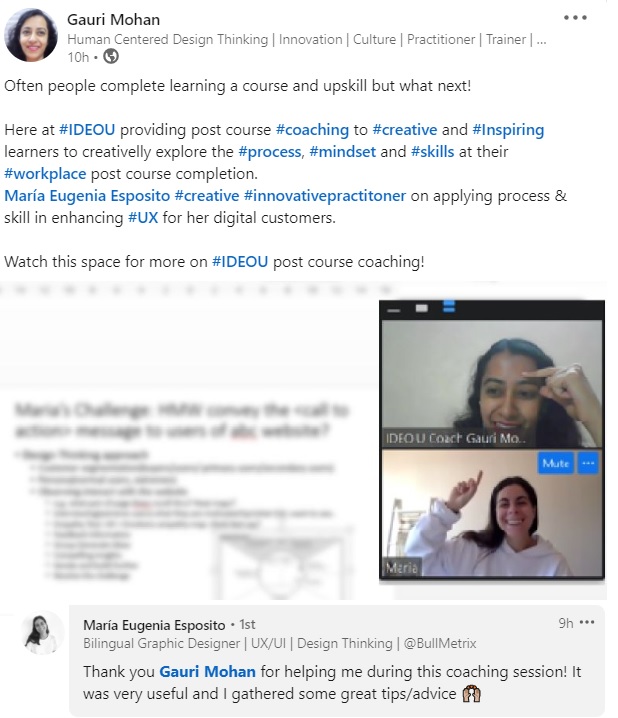The height and width of the screenshot is (718, 618).
Task: Open the #UX hashtag link
Action: (x=143, y=218)
